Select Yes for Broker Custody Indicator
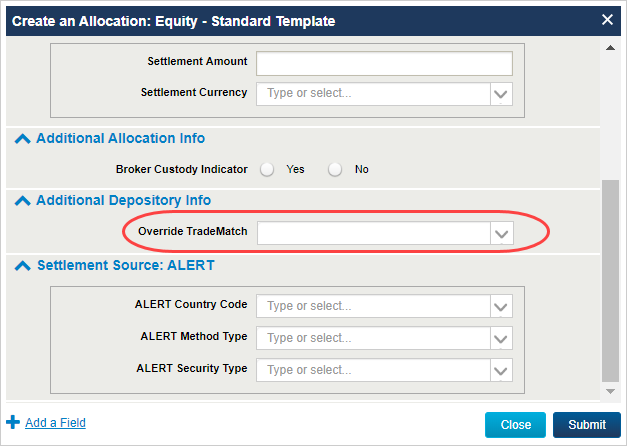629x448 pixels. tap(267, 169)
